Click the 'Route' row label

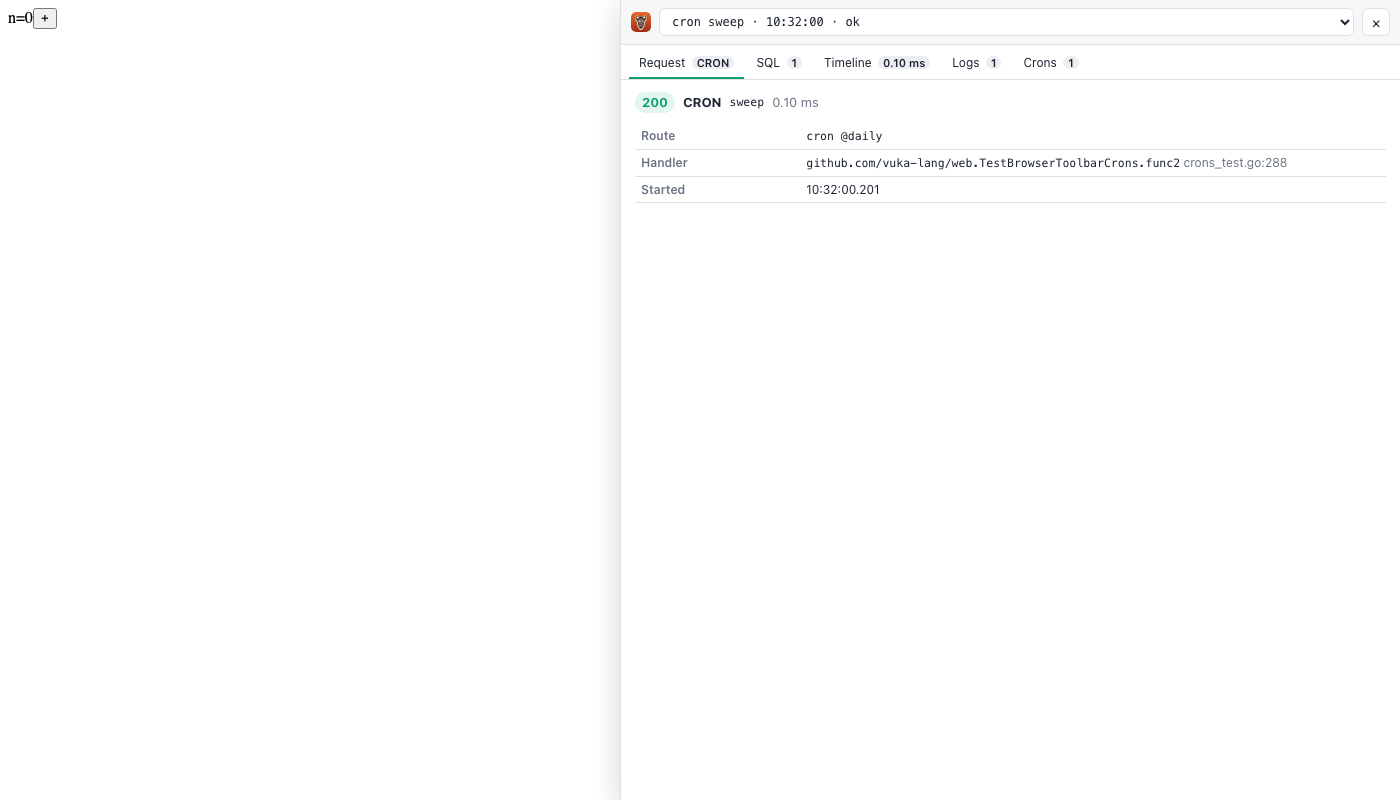(x=658, y=136)
